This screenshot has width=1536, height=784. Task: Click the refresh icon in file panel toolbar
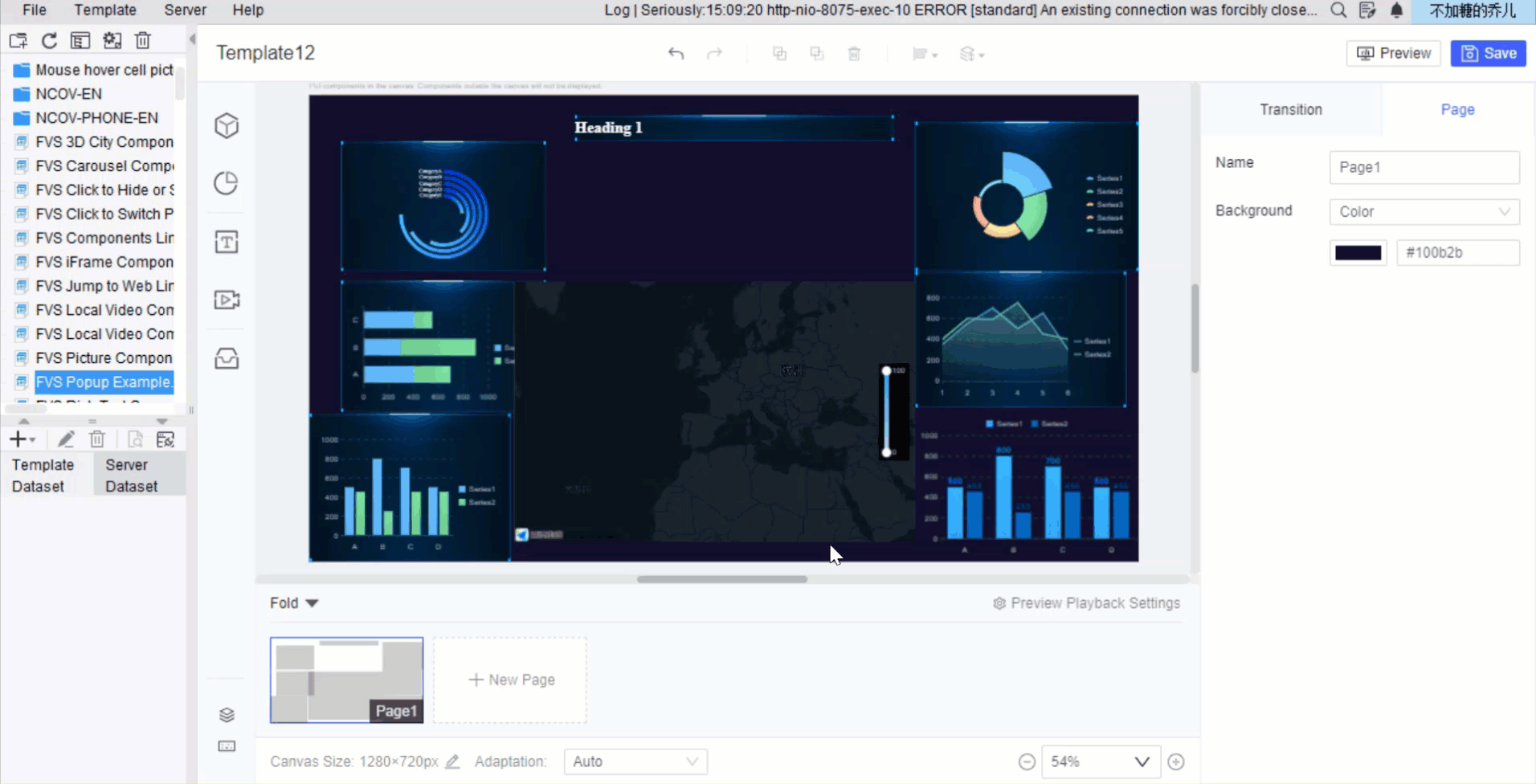tap(49, 40)
